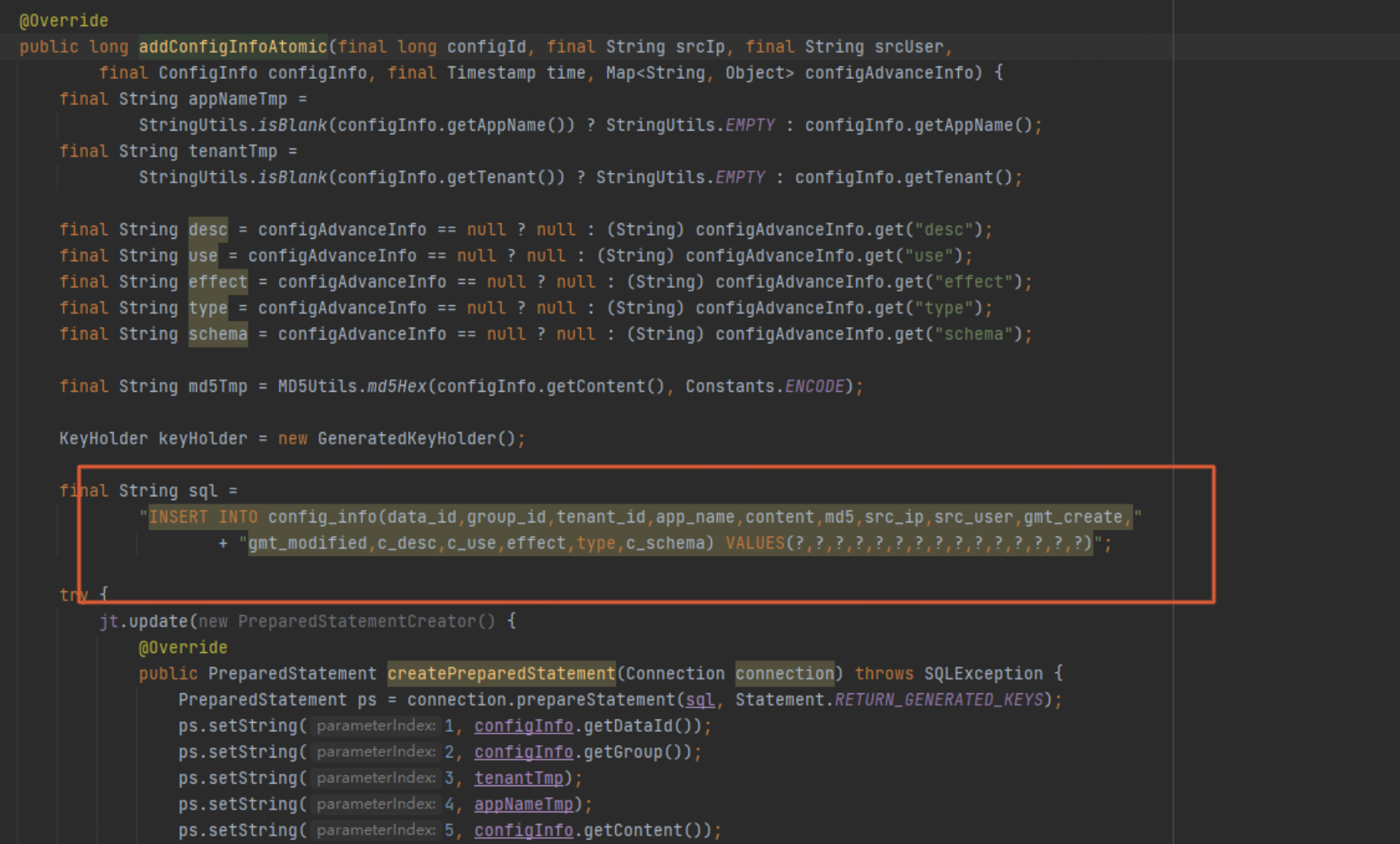Click getAppName() inside the isBlank call

pos(506,125)
